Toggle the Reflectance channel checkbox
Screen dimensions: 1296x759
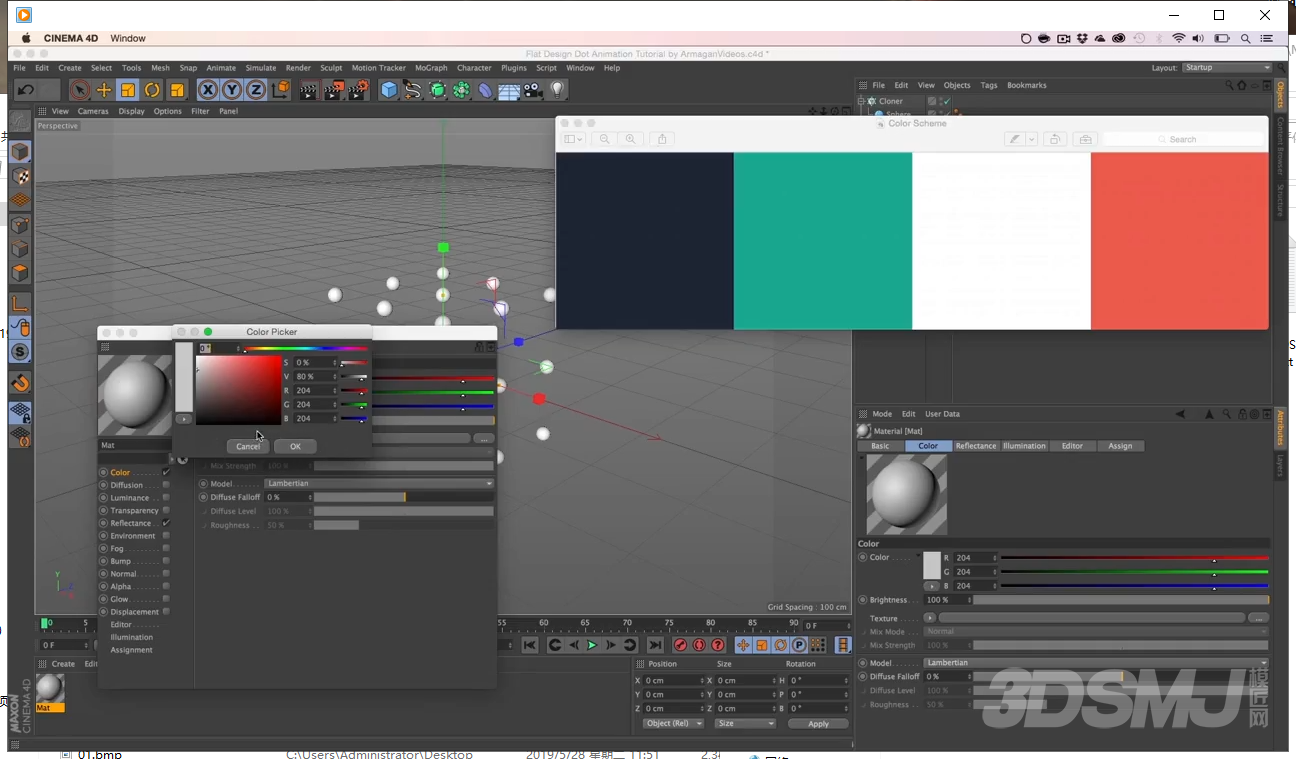pyautogui.click(x=166, y=523)
